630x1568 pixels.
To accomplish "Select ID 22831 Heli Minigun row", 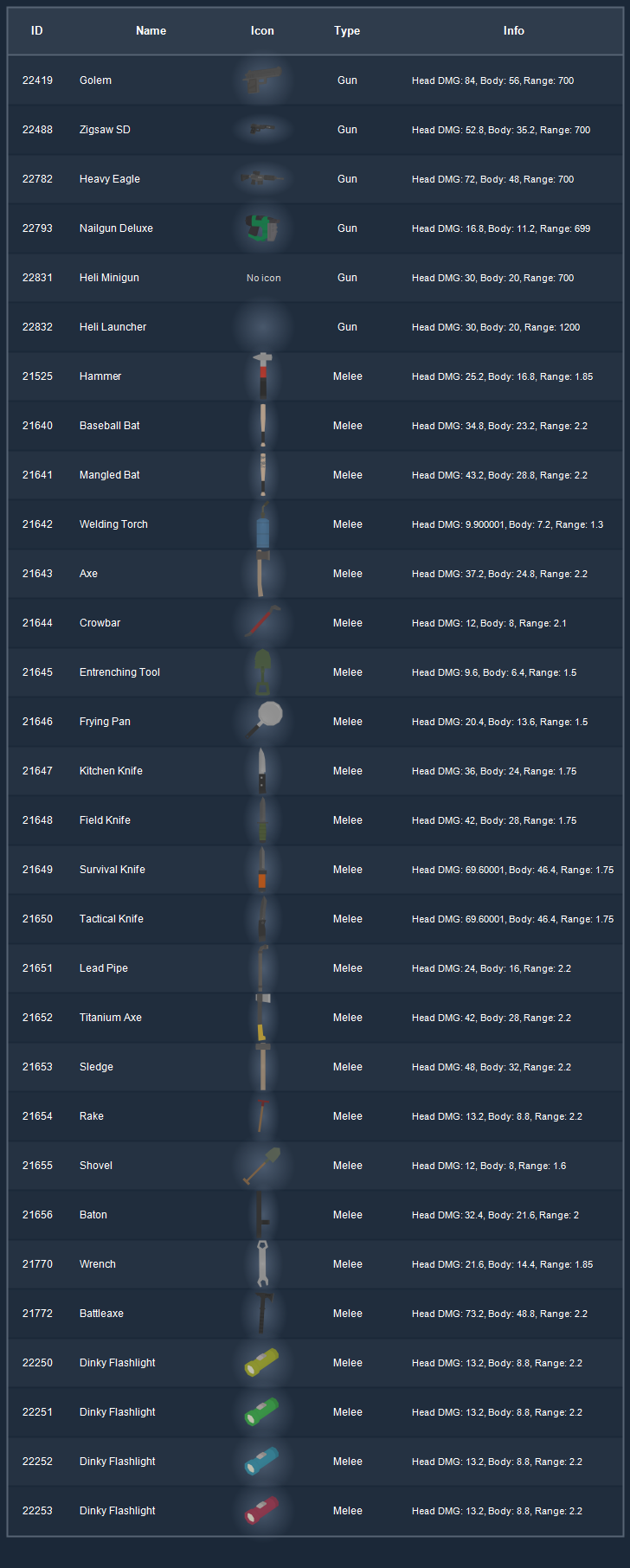I will click(315, 278).
